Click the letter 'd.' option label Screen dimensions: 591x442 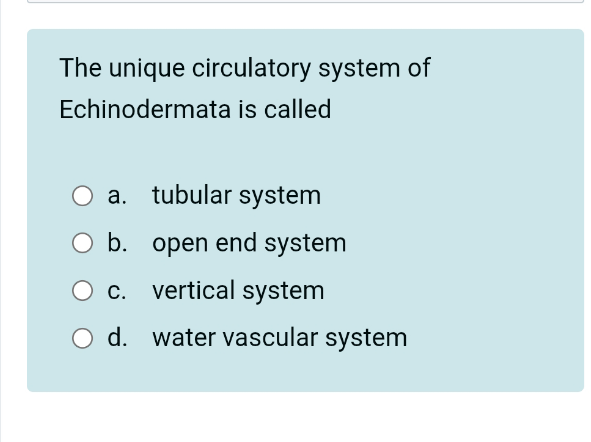pyautogui.click(x=117, y=338)
